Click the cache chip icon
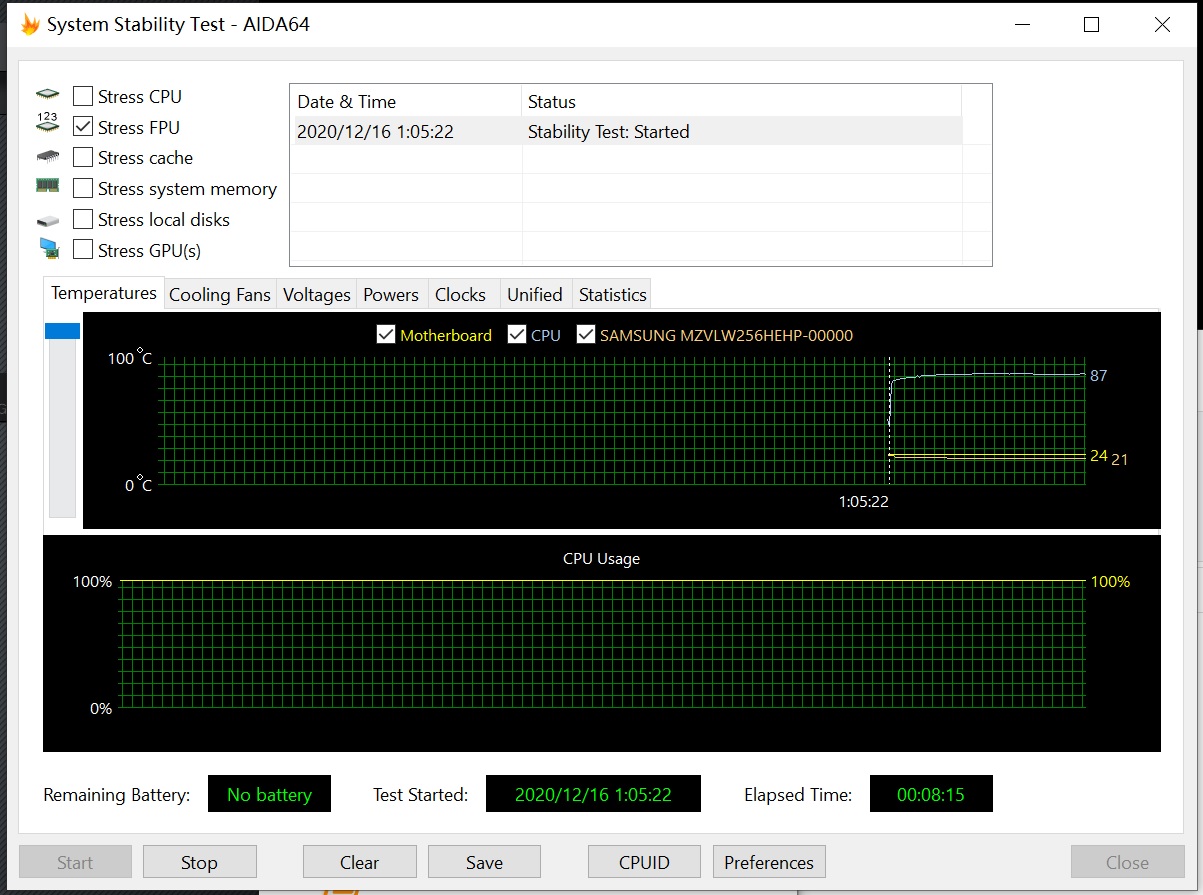Screen dimensions: 1203x895 pyautogui.click(x=48, y=155)
